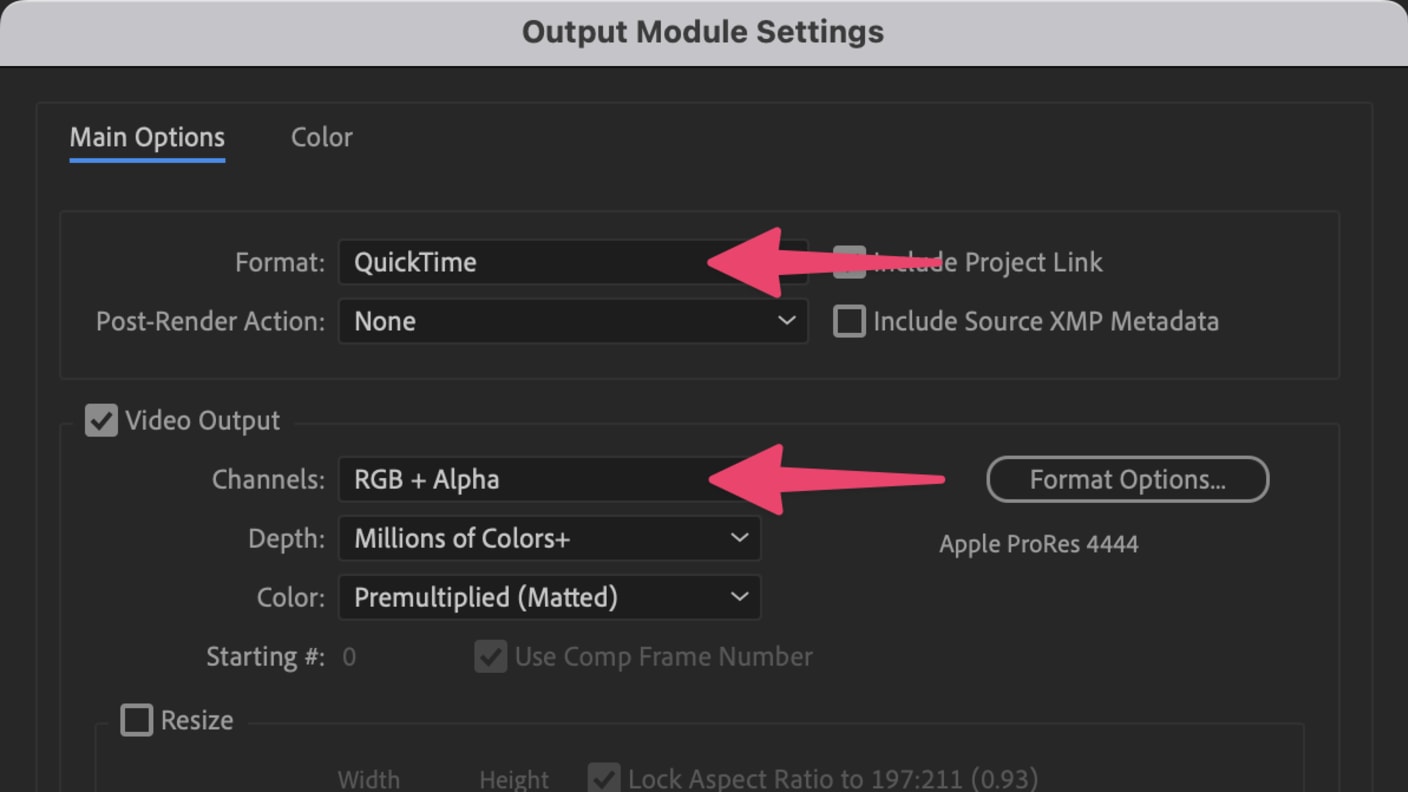Click the Output Module Settings title bar
The height and width of the screenshot is (792, 1408).
pyautogui.click(x=703, y=32)
